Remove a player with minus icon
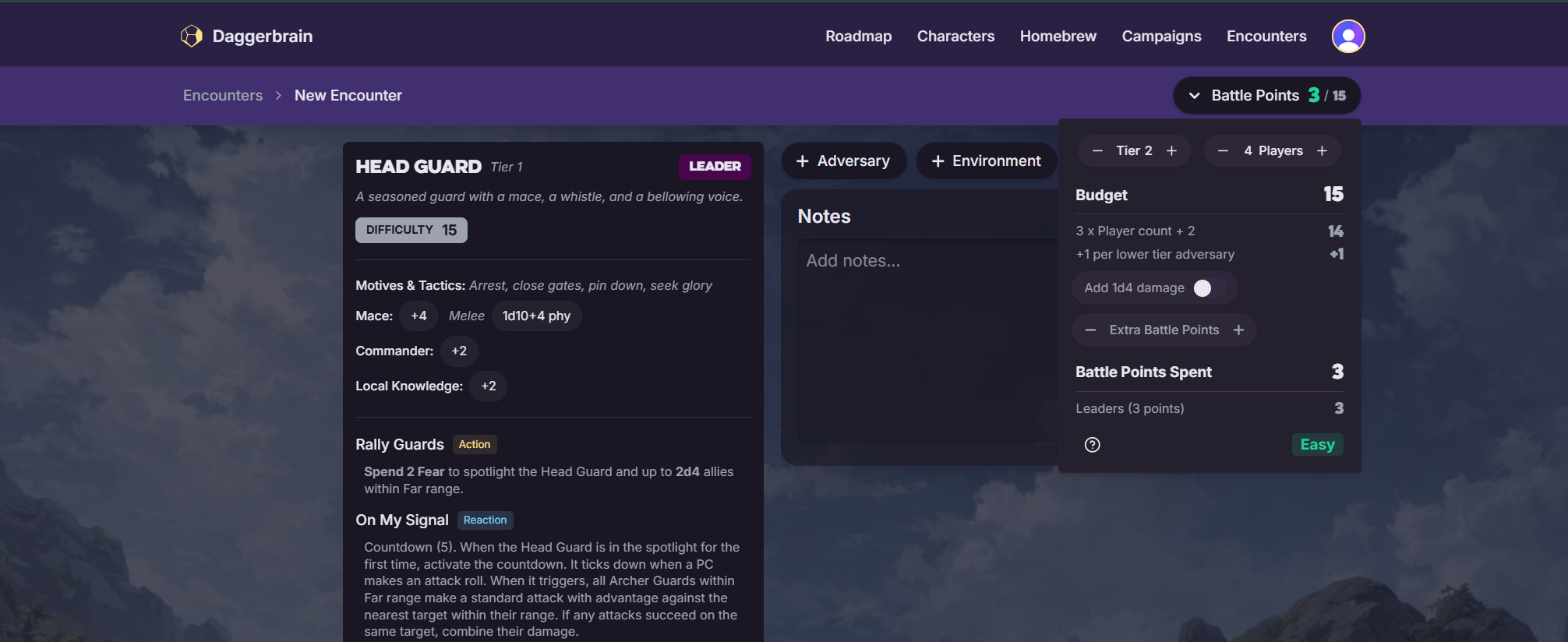Viewport: 1568px width, 642px height. [x=1223, y=151]
